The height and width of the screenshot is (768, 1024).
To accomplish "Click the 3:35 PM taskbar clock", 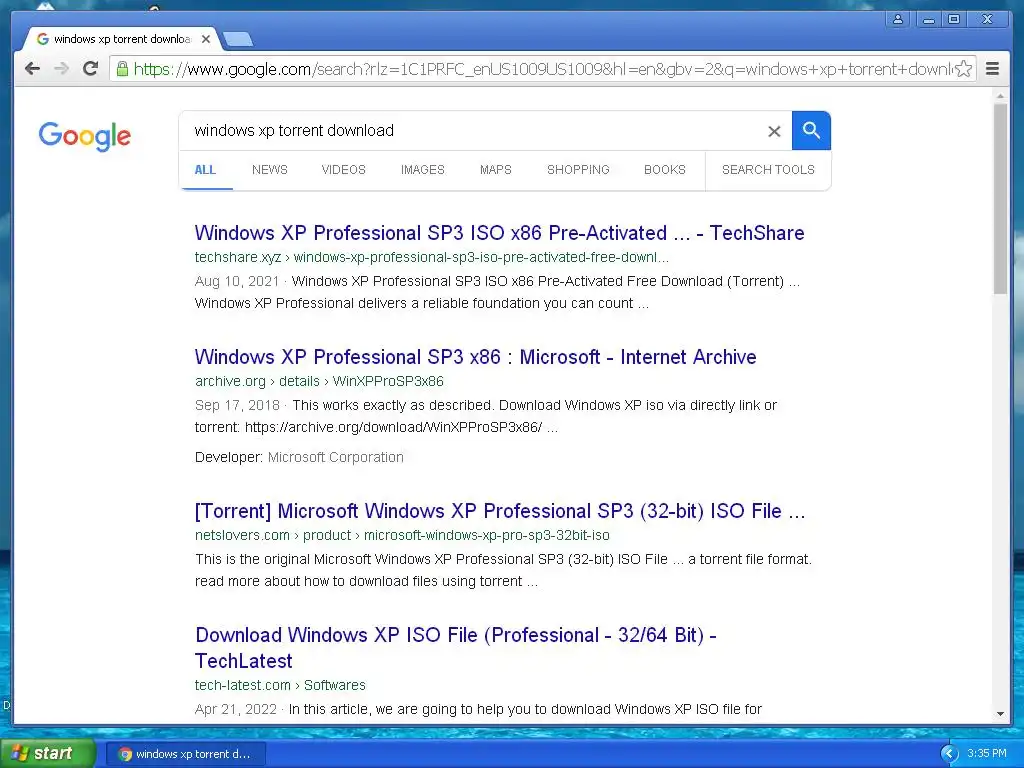I will [x=987, y=754].
